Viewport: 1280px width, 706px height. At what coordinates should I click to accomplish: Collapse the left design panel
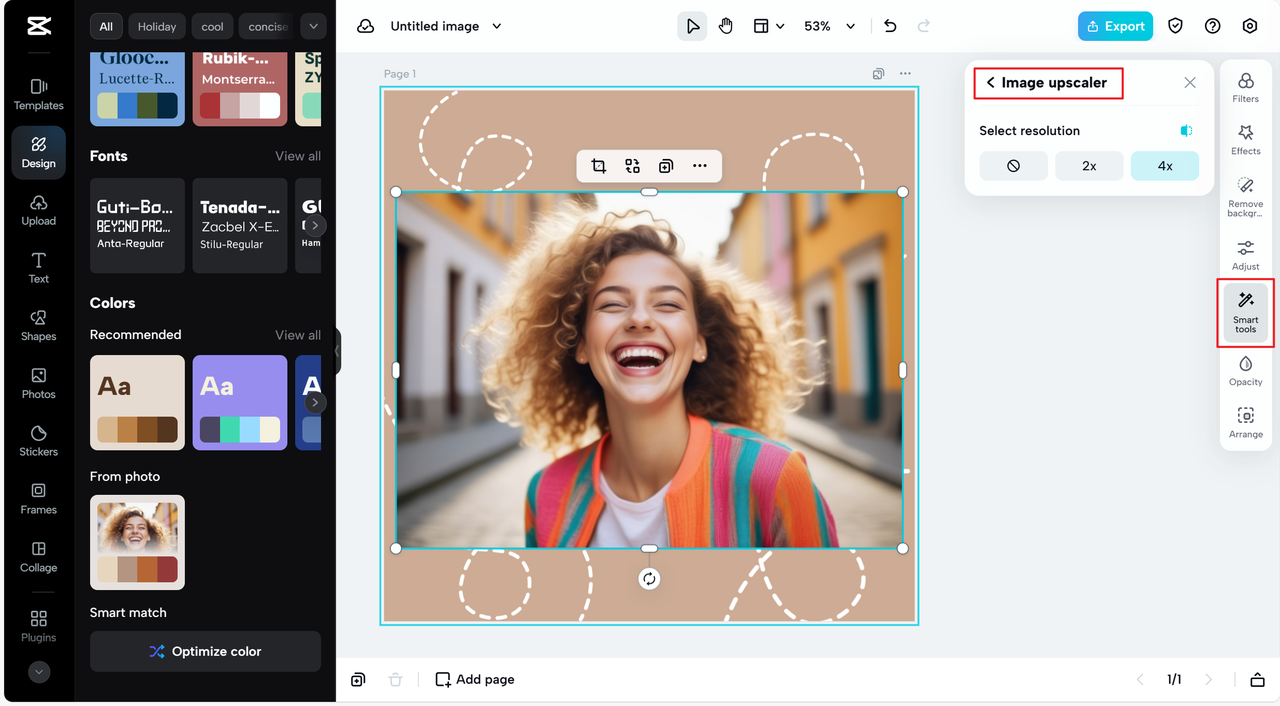click(338, 351)
